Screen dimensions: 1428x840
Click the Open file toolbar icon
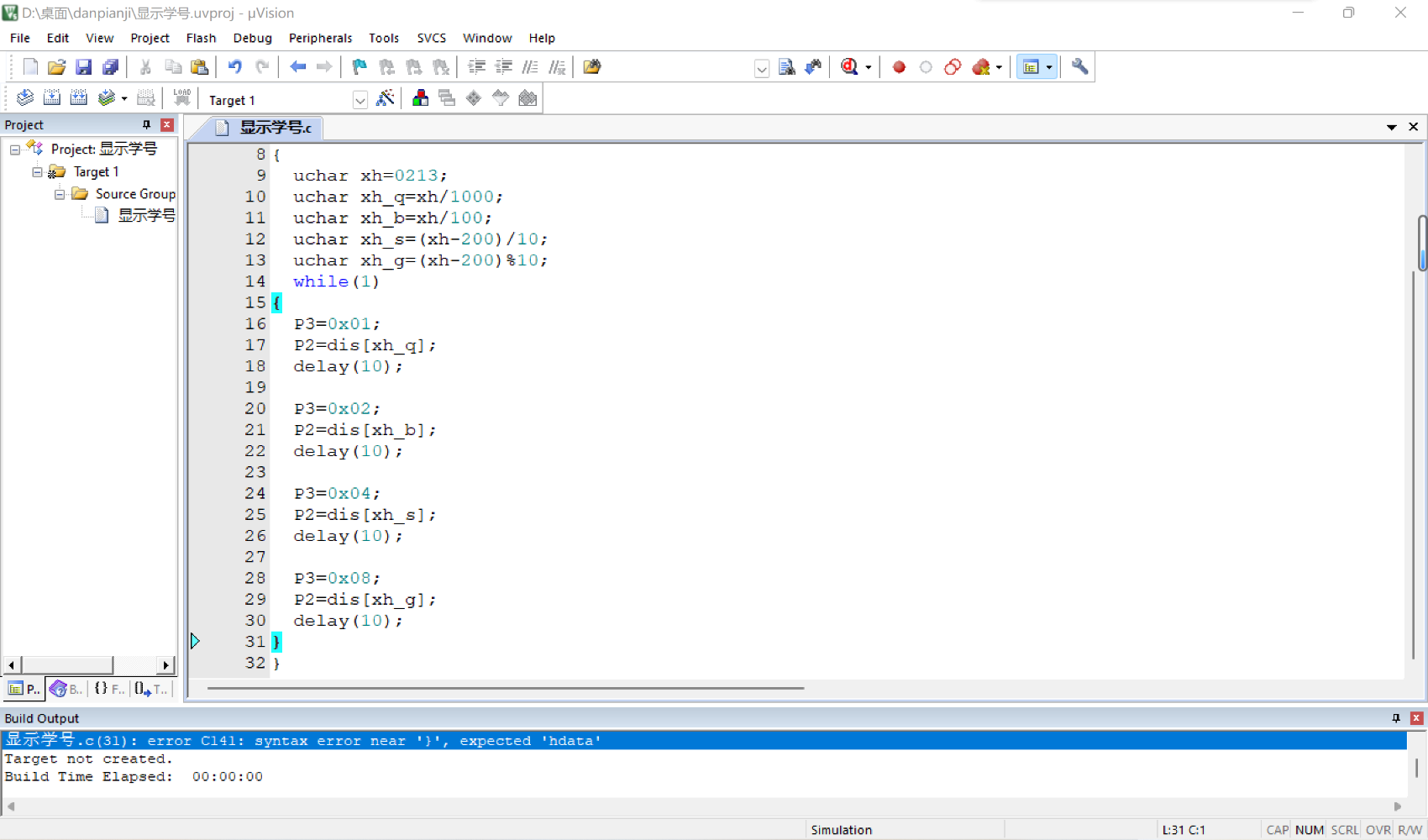(x=56, y=67)
